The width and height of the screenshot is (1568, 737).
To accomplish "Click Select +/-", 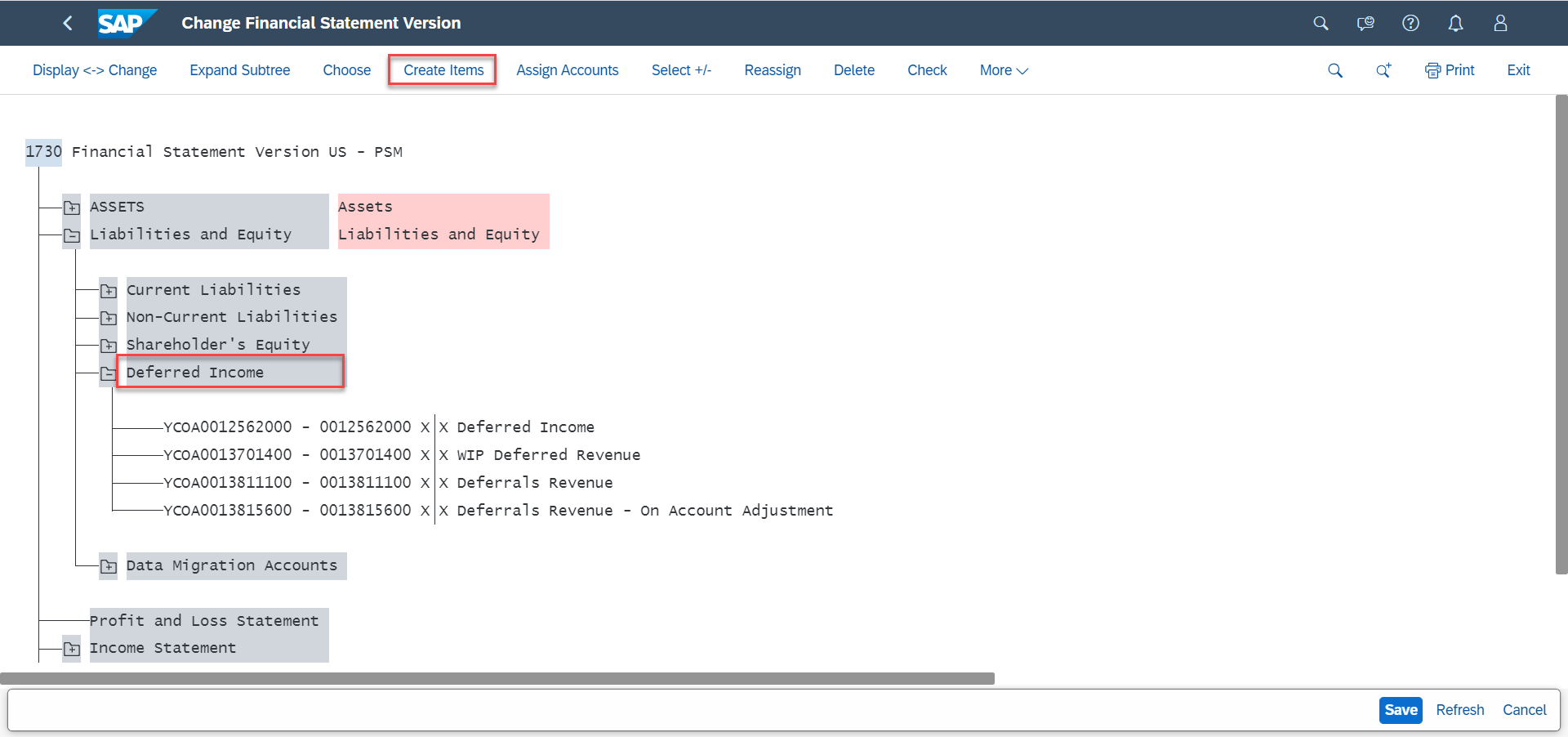I will (x=681, y=70).
